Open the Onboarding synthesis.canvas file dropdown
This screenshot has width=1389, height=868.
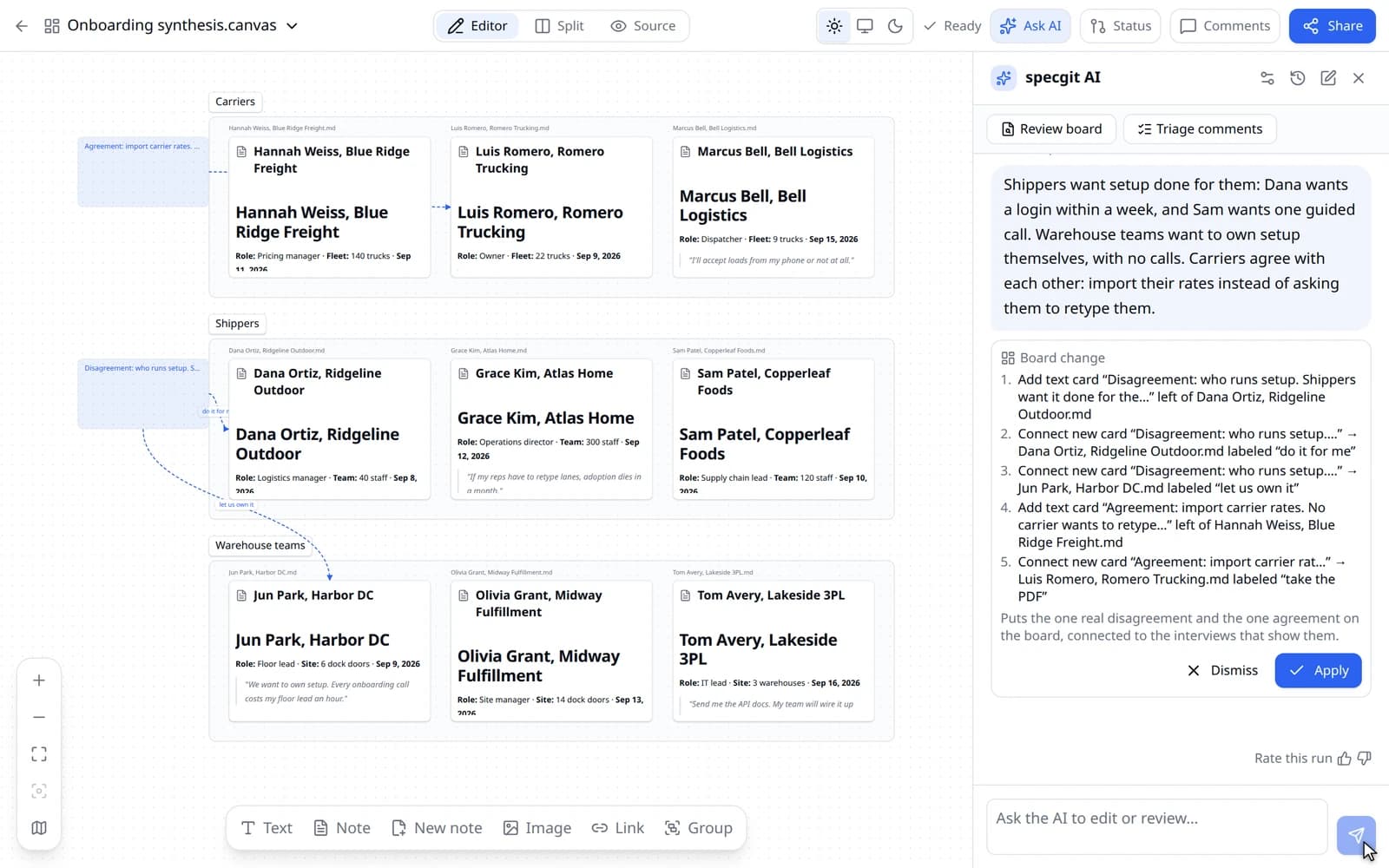pyautogui.click(x=293, y=26)
